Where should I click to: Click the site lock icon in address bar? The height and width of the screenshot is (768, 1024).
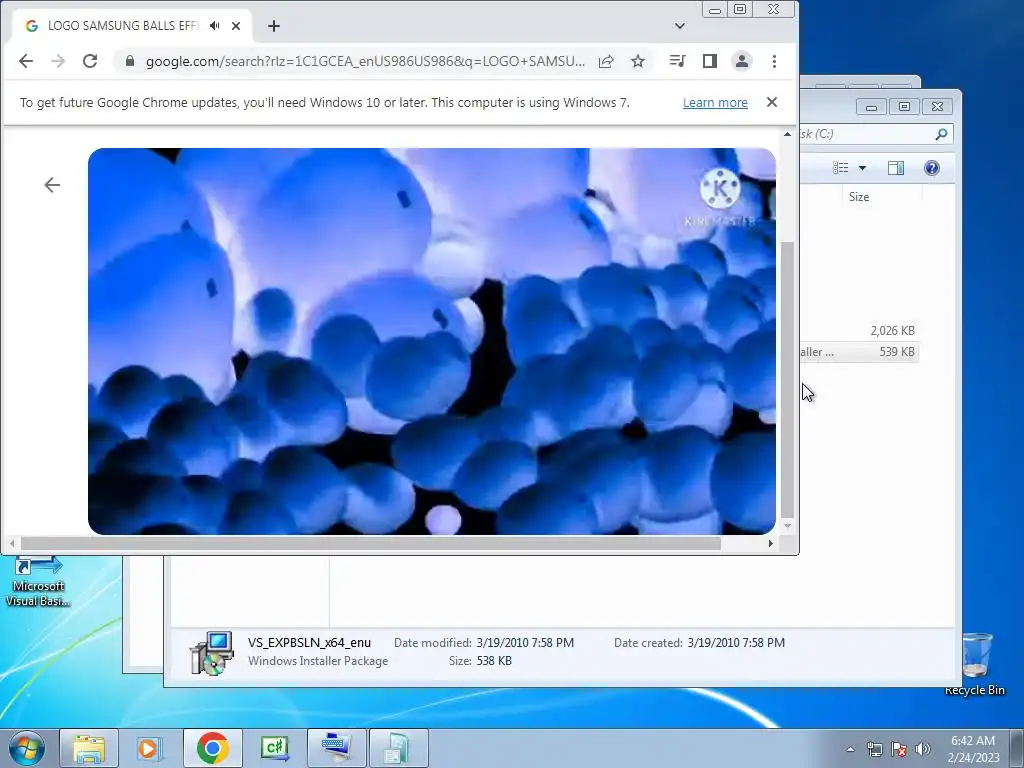point(130,61)
